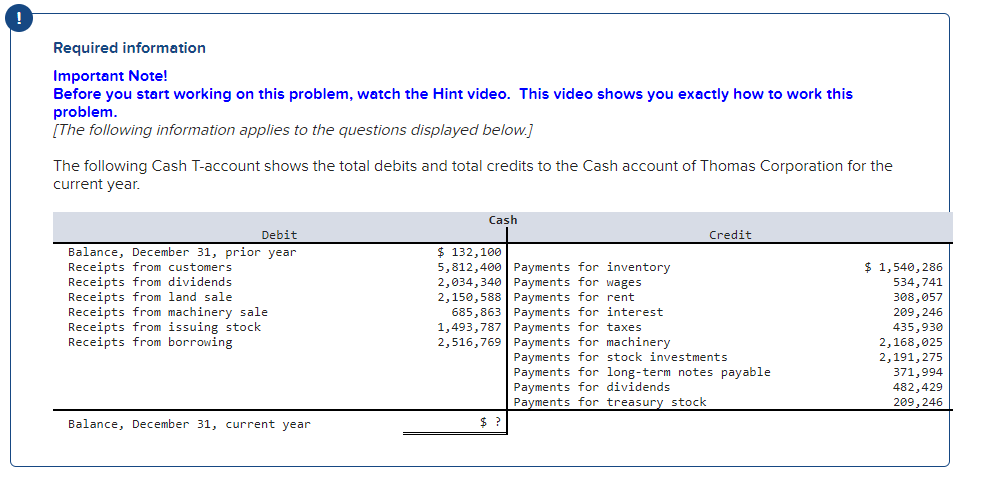Select 'Payments for wages' label

pyautogui.click(x=577, y=283)
